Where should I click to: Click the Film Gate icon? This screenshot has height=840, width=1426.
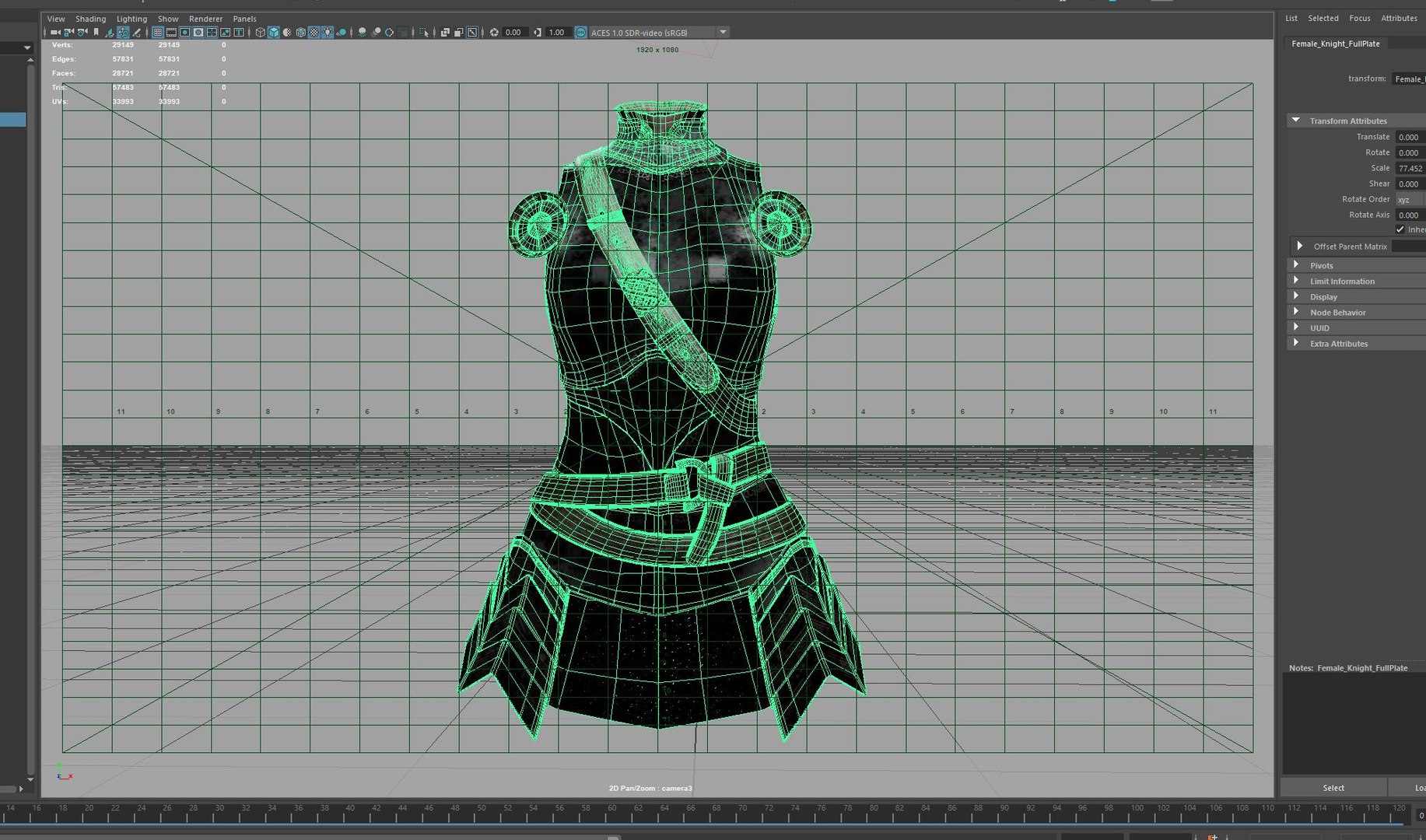pyautogui.click(x=171, y=32)
